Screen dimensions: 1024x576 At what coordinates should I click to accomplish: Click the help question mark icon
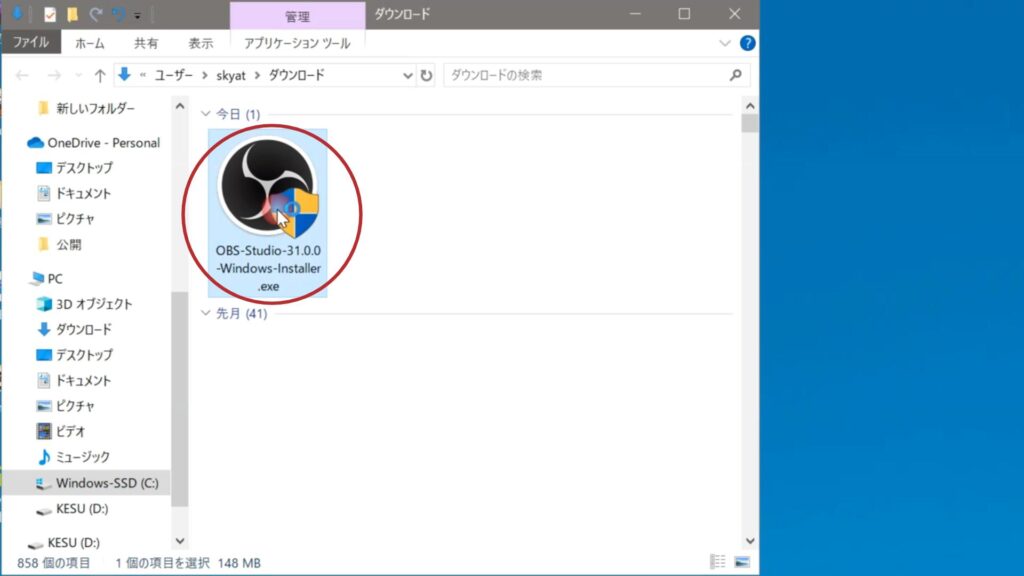(x=747, y=44)
